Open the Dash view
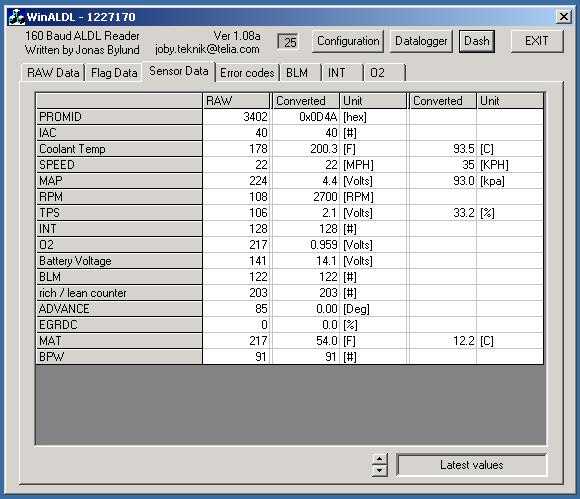The height and width of the screenshot is (499, 580). point(477,41)
